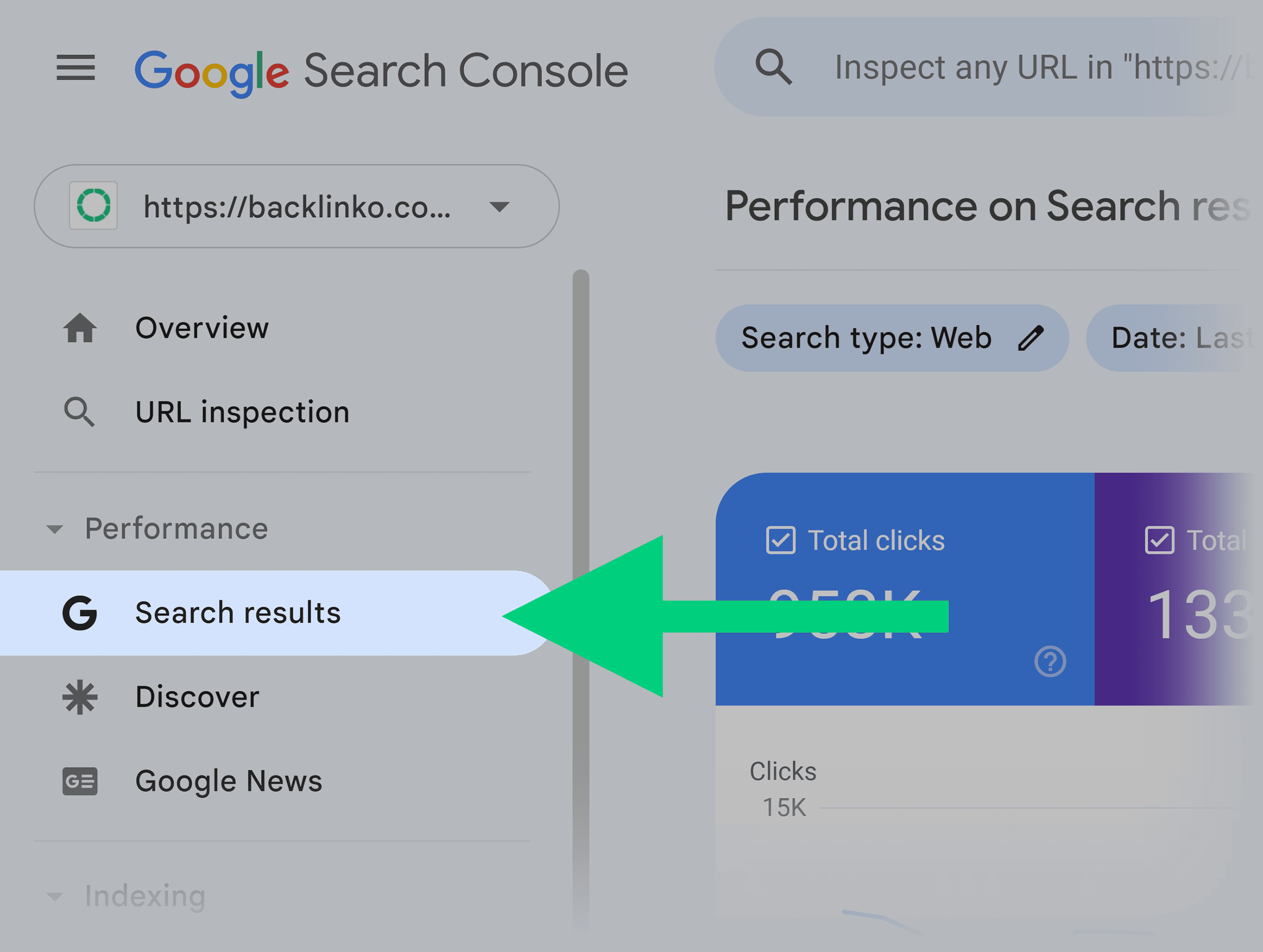Click the pencil icon on Search type chip
The height and width of the screenshot is (952, 1263).
(1032, 337)
